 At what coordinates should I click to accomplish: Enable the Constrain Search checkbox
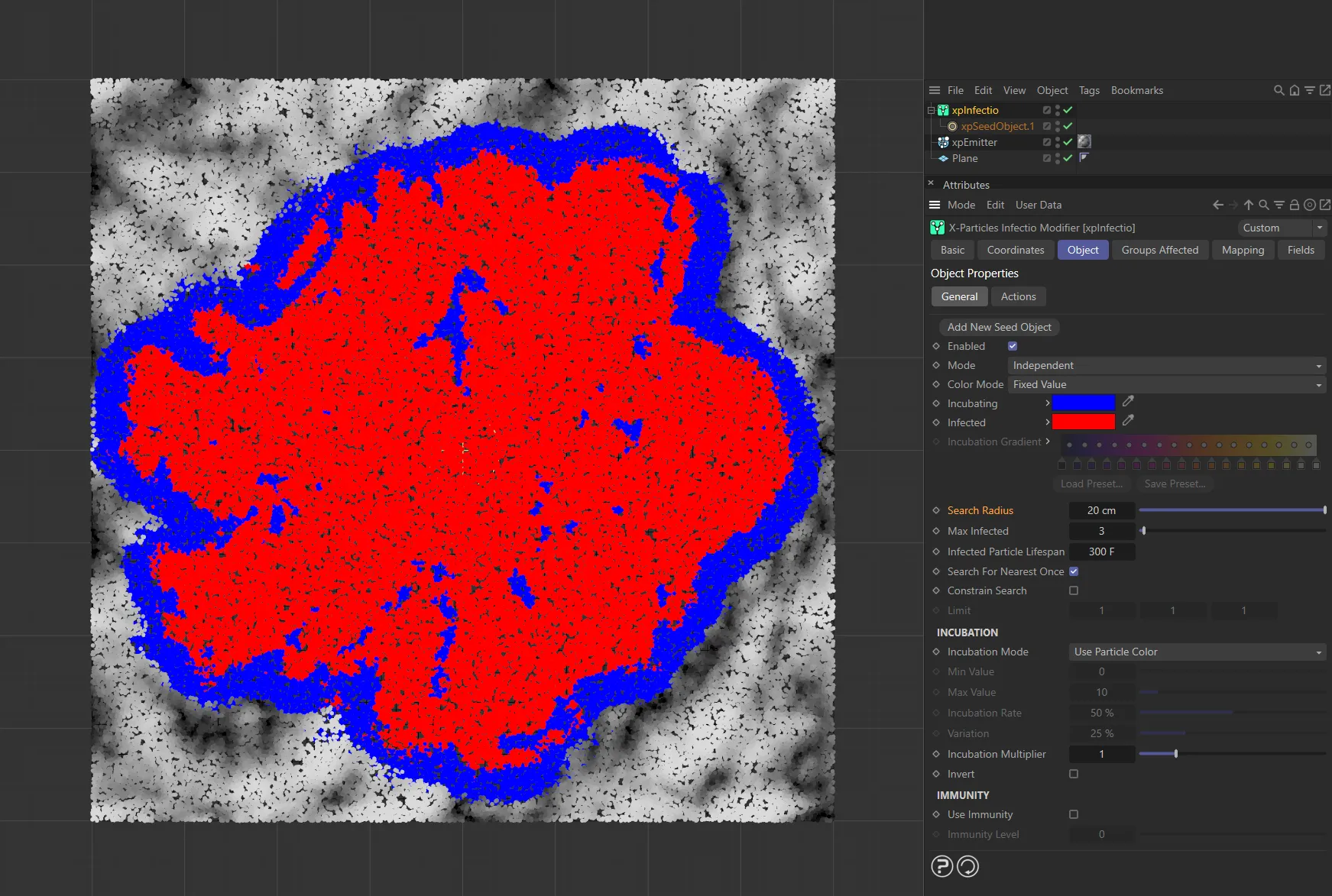[x=1074, y=590]
